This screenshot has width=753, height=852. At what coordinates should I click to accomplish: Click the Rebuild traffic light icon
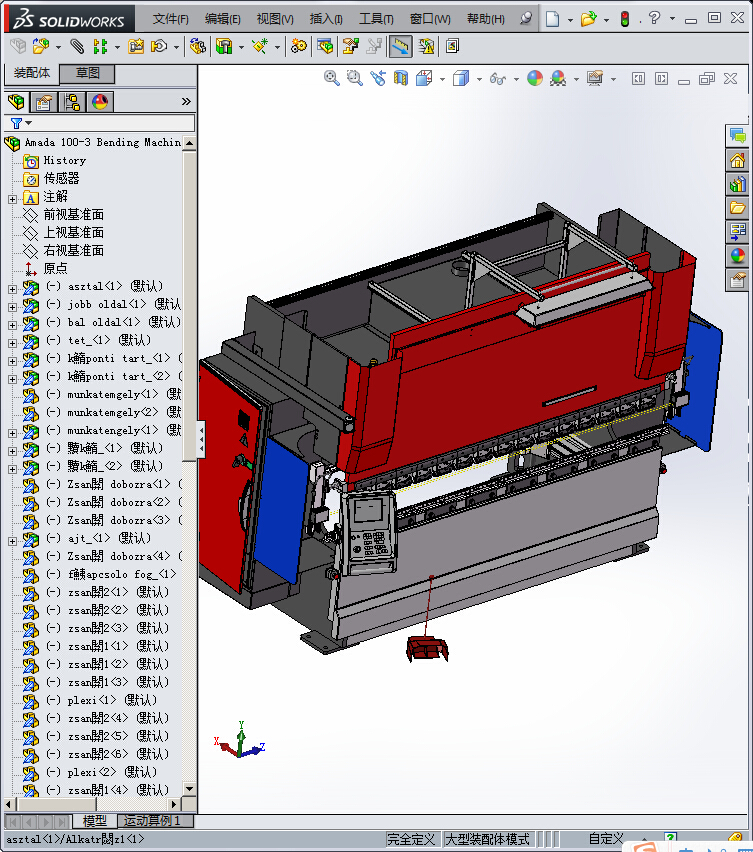tap(625, 20)
